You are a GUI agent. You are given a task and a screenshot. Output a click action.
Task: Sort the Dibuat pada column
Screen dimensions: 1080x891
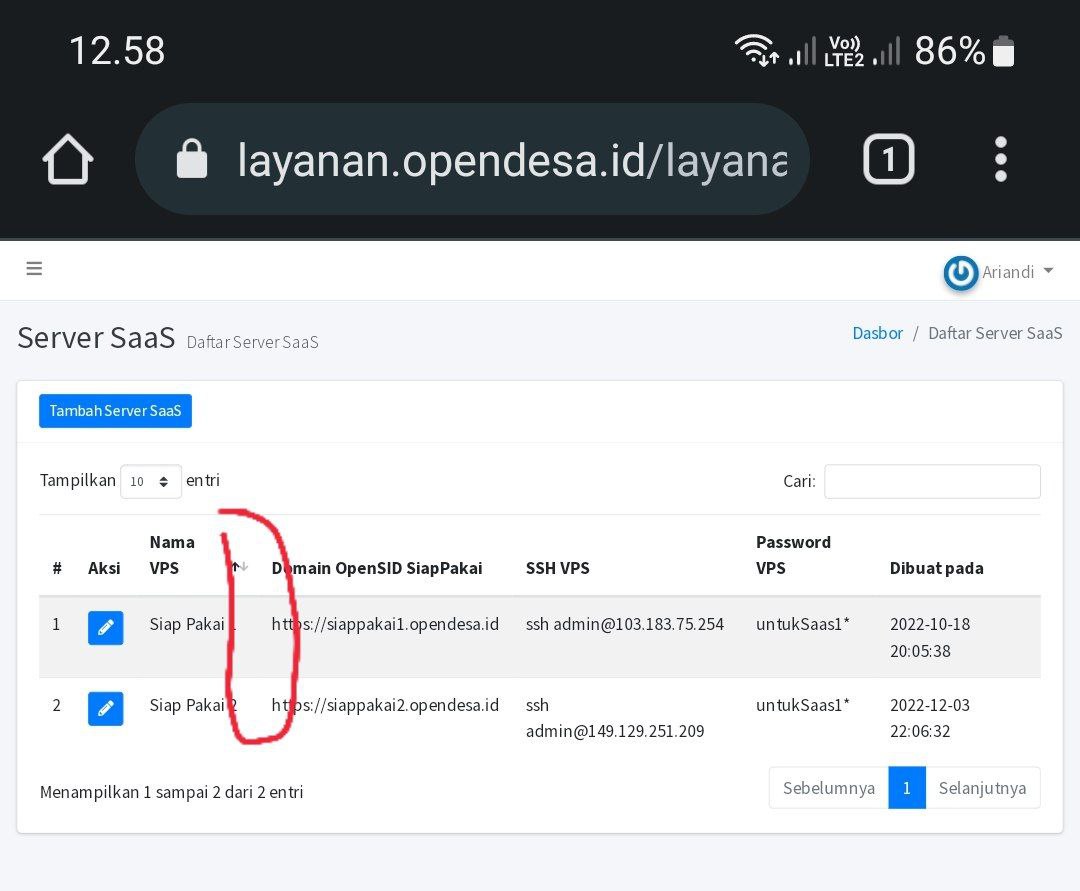click(x=936, y=568)
